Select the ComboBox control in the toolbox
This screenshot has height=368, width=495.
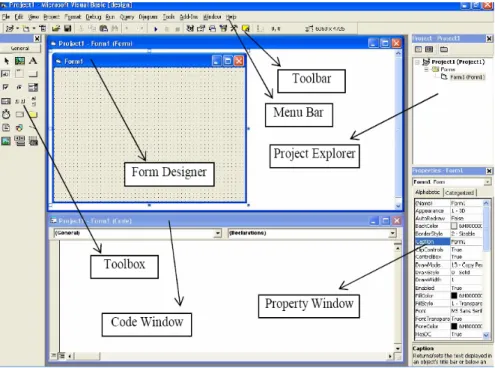33,87
